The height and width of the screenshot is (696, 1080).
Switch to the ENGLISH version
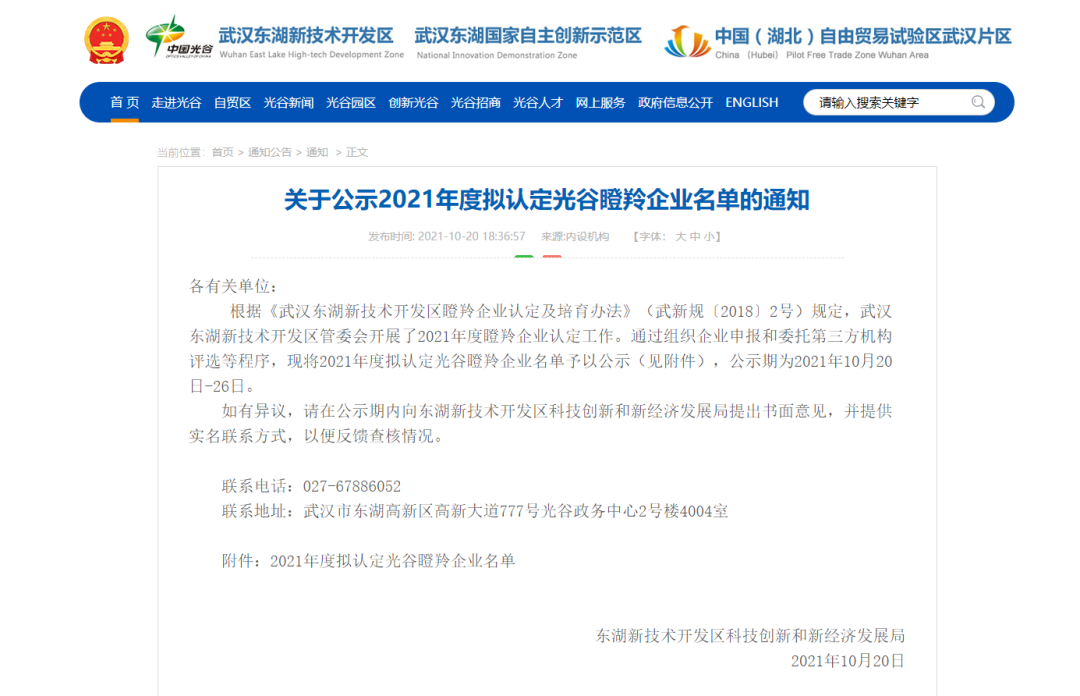tap(751, 103)
